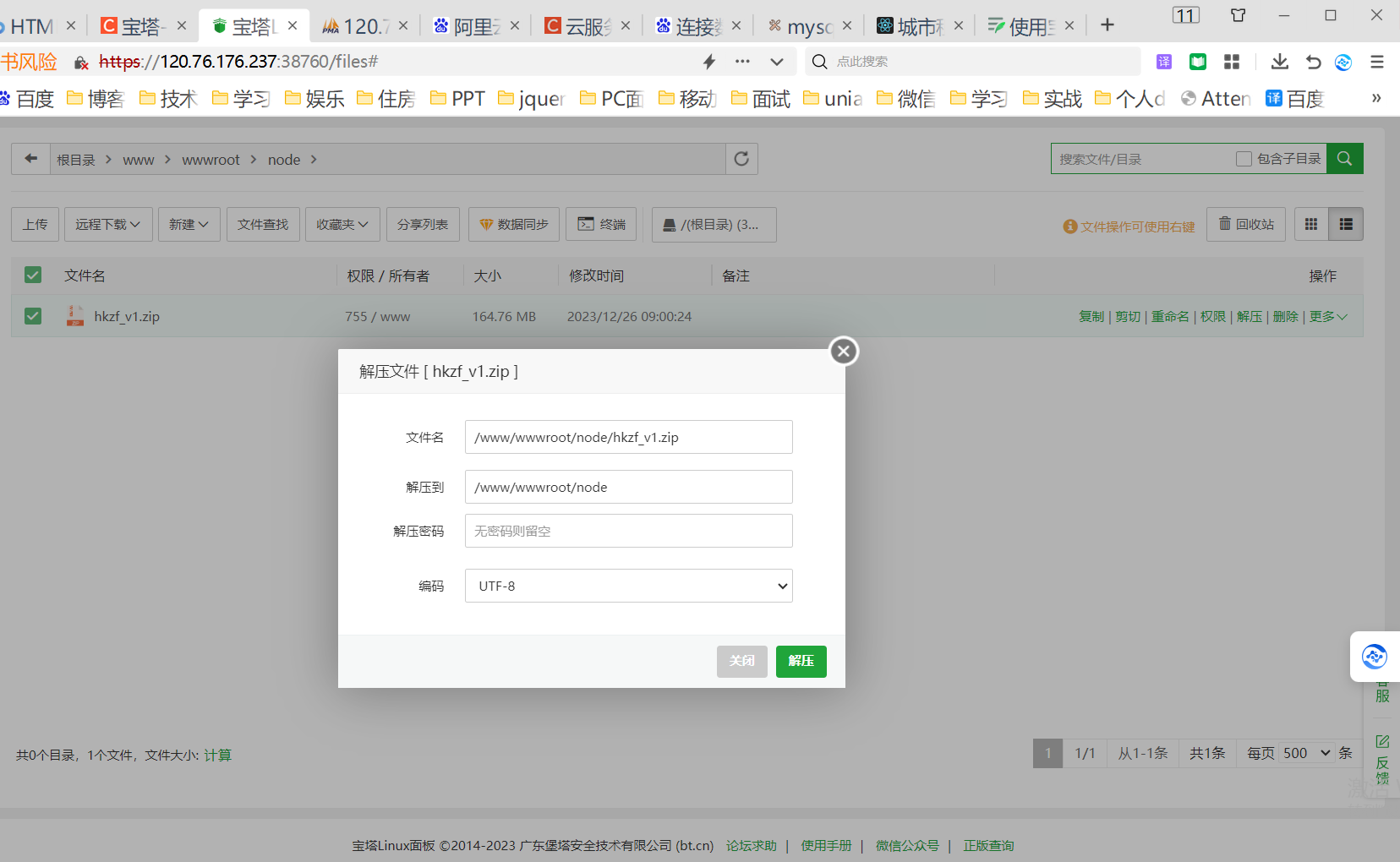Open the /(根目录) disk button
Viewport: 1400px width, 862px height.
714,224
